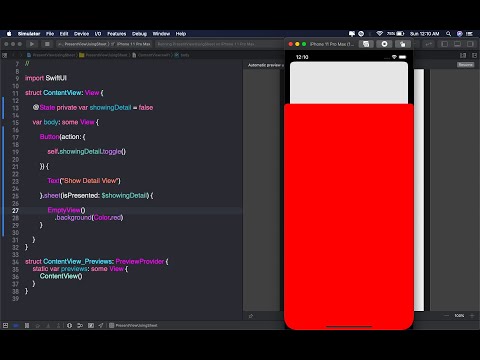Open the Window menu

[161, 34]
